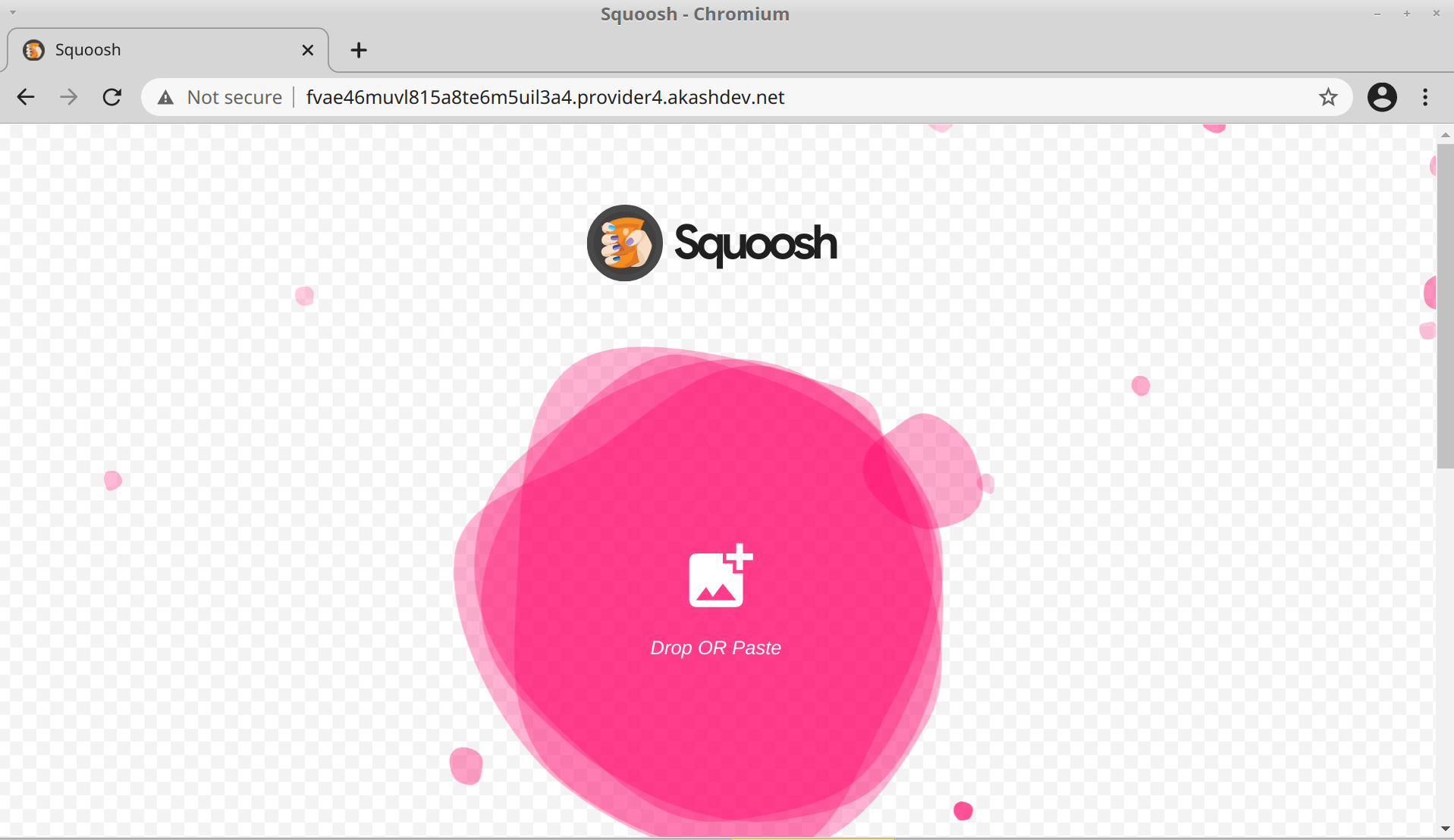Click the page vertical scrollbar thumb
This screenshot has height=840, width=1454.
[x=1445, y=306]
